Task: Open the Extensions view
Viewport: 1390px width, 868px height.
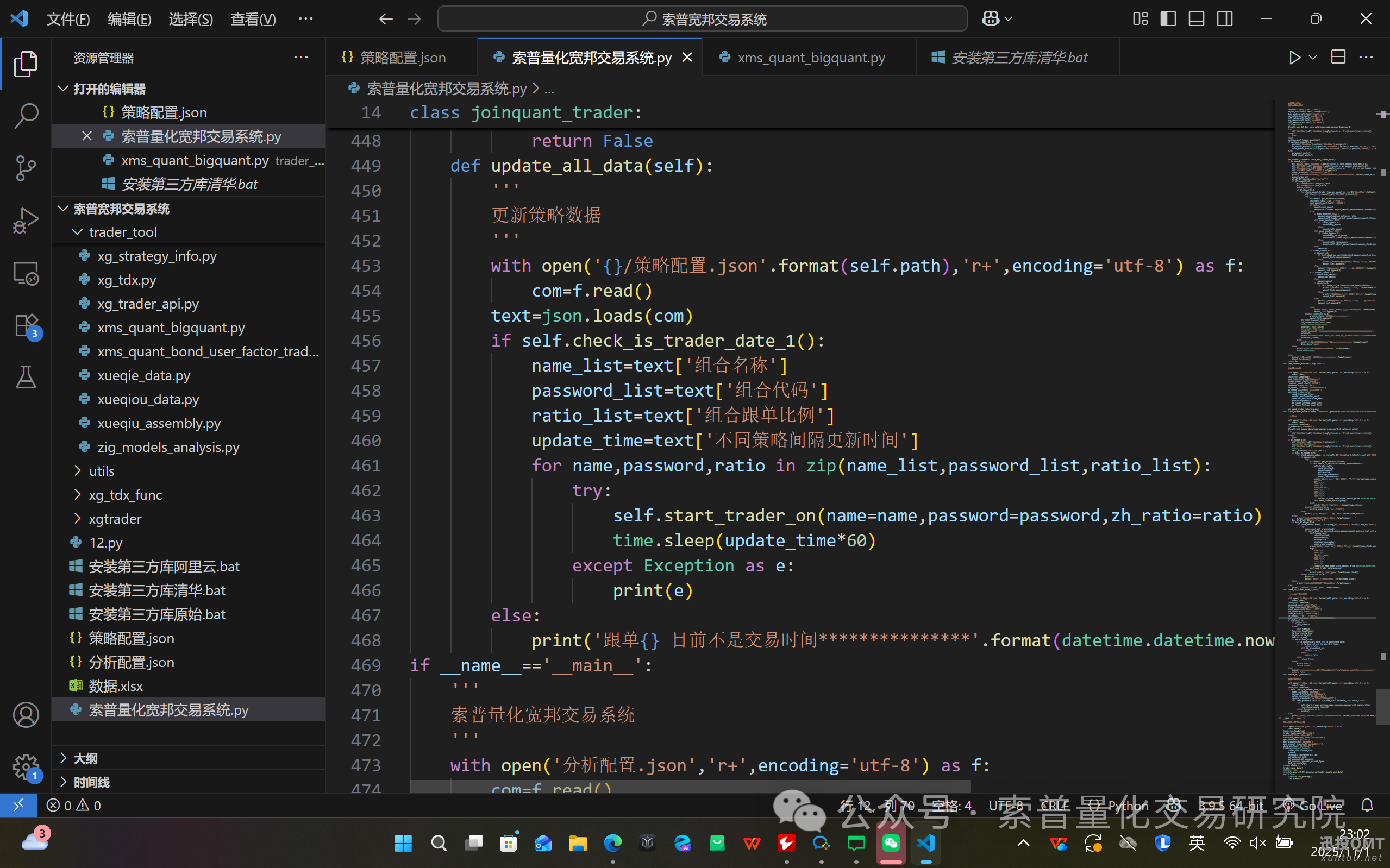Action: [x=26, y=326]
